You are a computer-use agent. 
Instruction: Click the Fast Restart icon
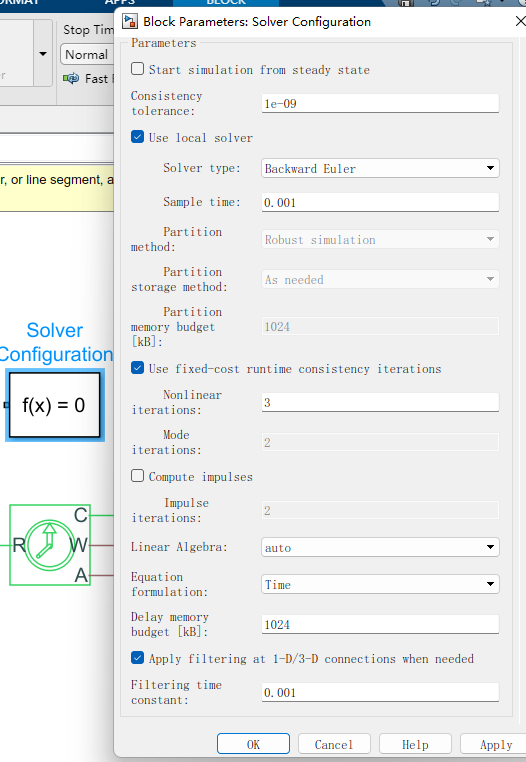71,78
